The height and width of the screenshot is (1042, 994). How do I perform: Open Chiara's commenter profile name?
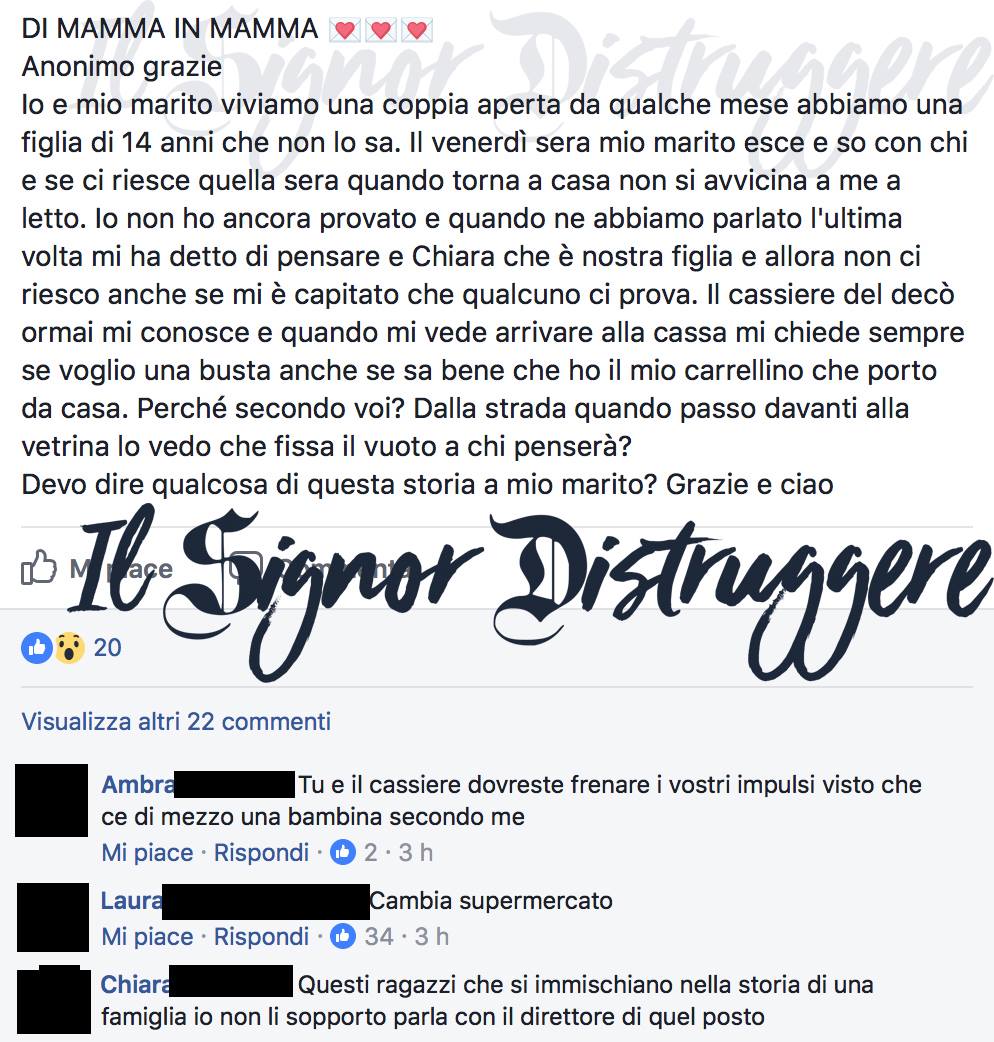(x=135, y=985)
